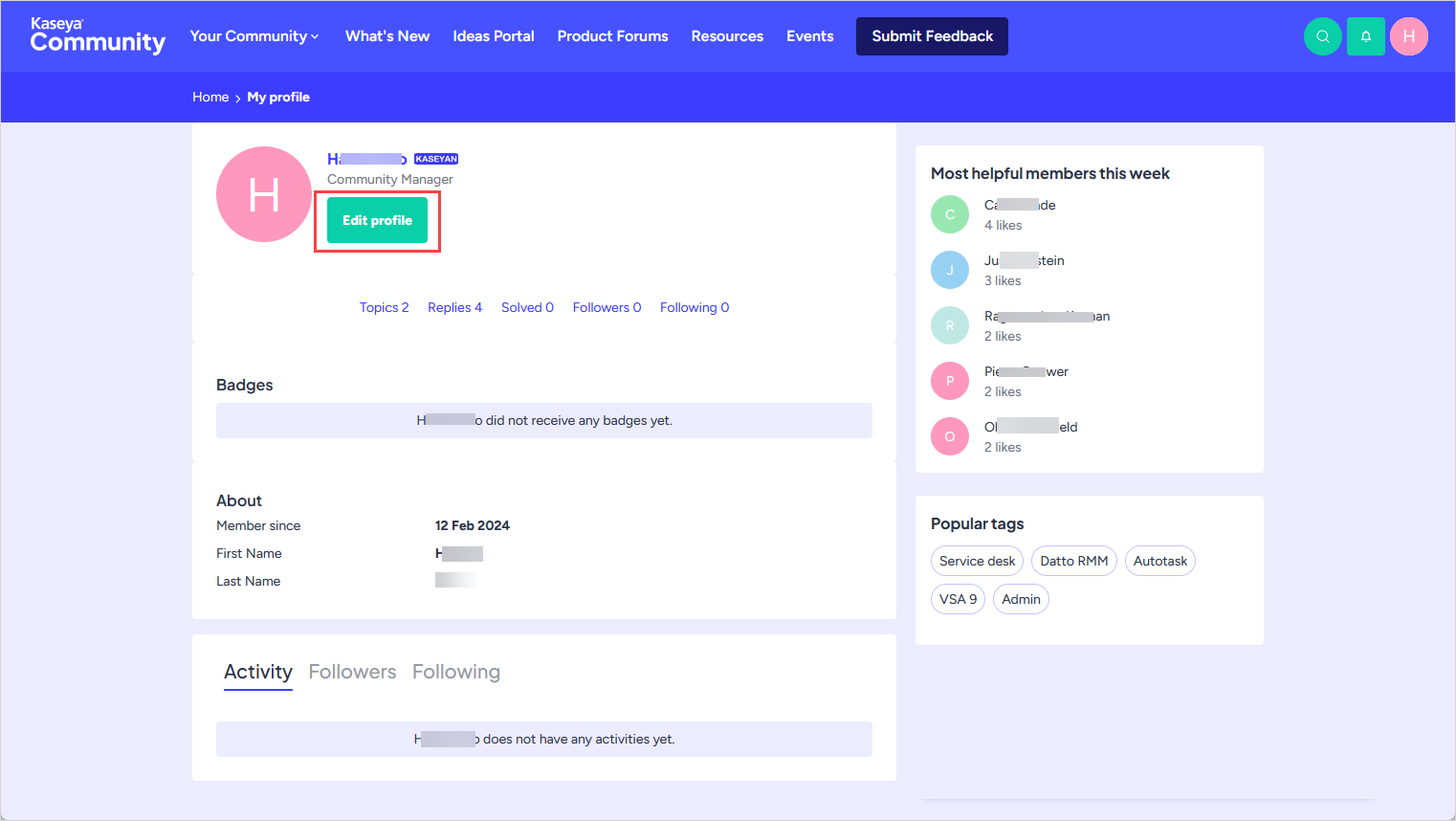Viewport: 1456px width, 821px height.
Task: Click the large pink H profile picture
Action: tap(264, 194)
